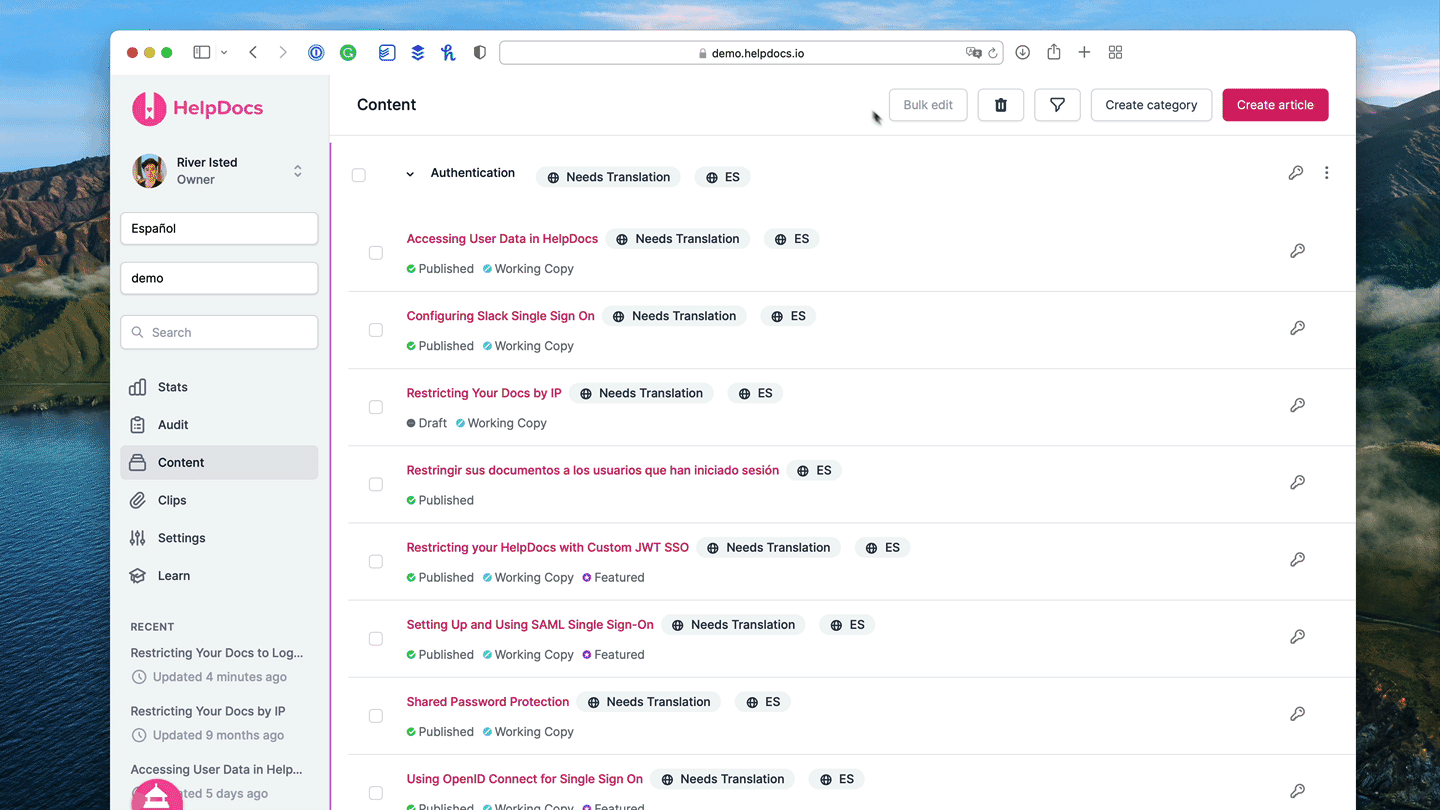Screen dimensions: 1440x810
Task: Show Safari tab overview grid icon
Action: pyautogui.click(x=1115, y=52)
